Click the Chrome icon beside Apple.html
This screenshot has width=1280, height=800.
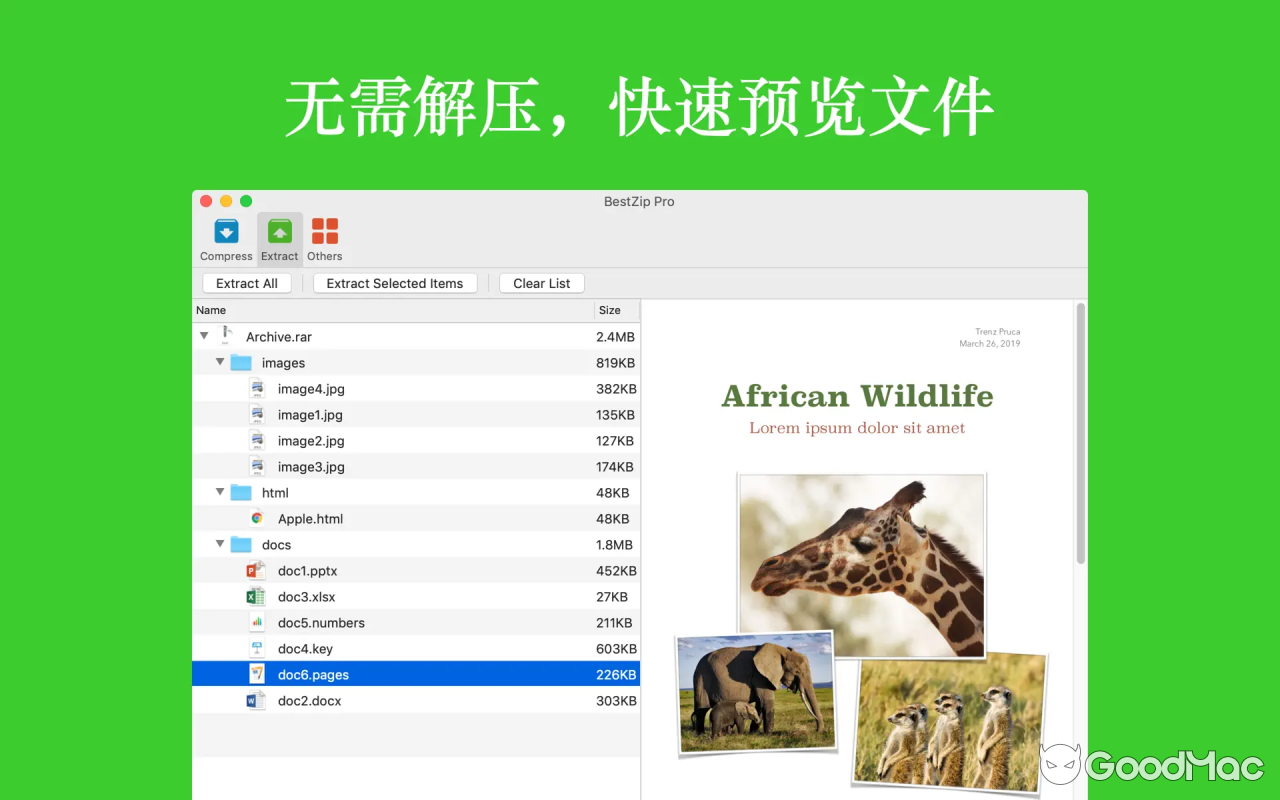[256, 518]
